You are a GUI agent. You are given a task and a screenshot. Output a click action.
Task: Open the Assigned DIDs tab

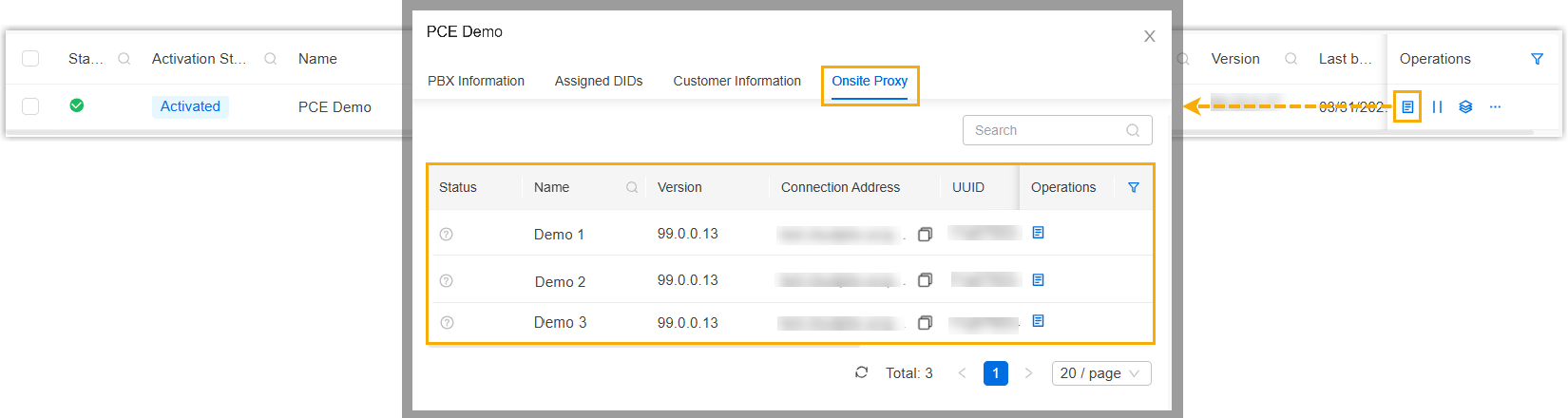(x=599, y=81)
